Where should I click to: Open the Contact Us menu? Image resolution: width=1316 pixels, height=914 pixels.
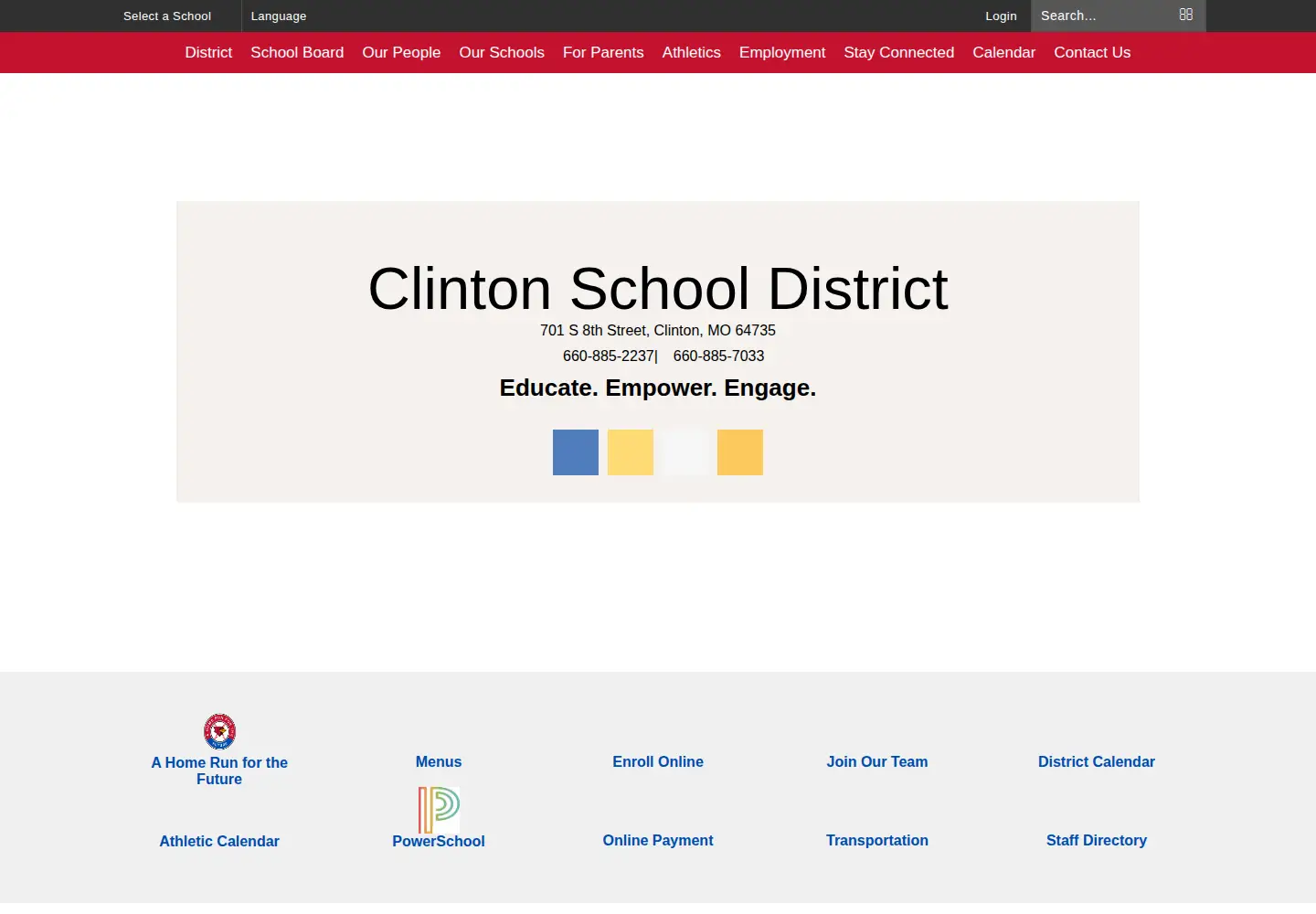1092,52
